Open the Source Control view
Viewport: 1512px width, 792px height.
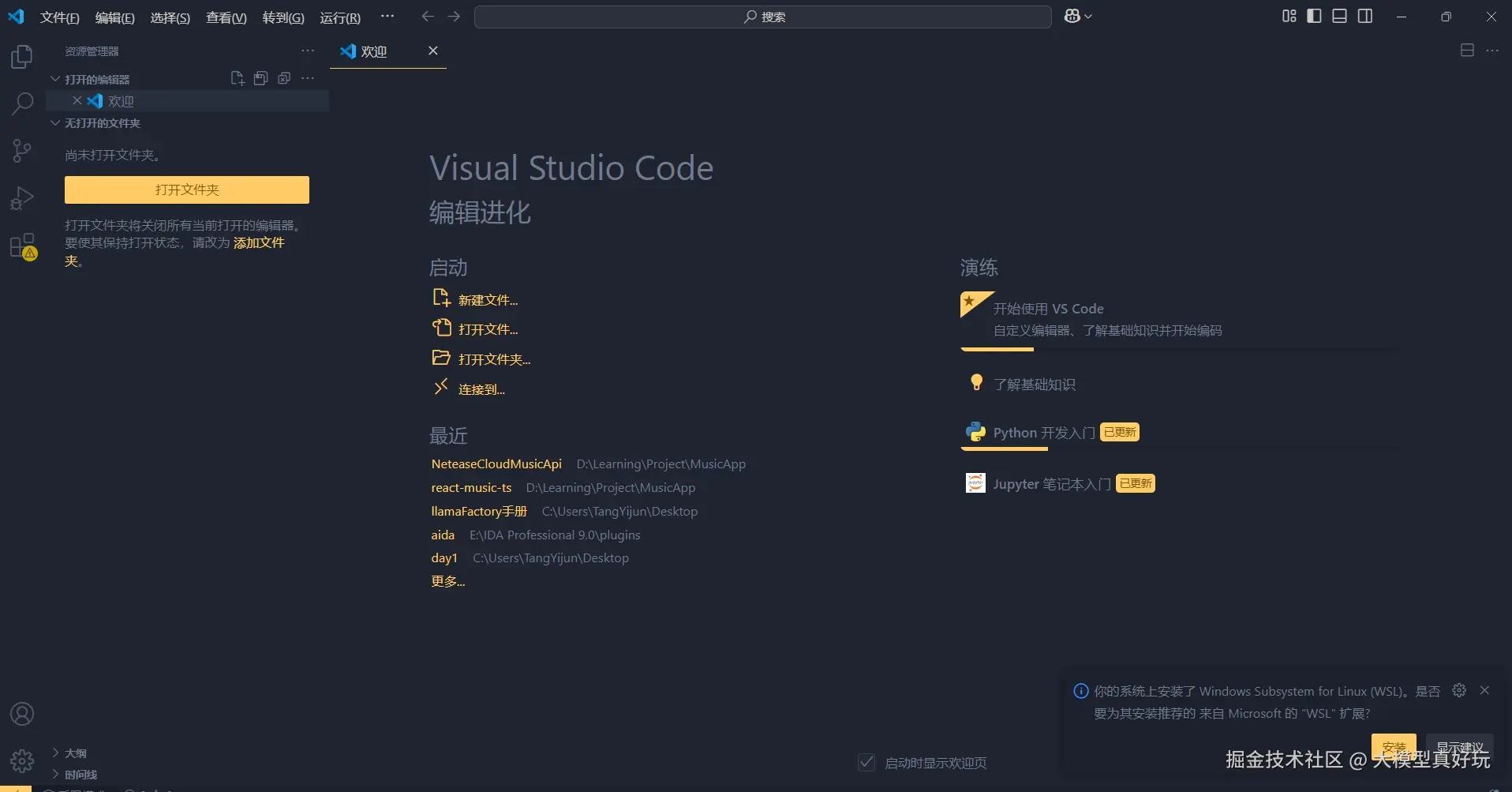[x=22, y=151]
